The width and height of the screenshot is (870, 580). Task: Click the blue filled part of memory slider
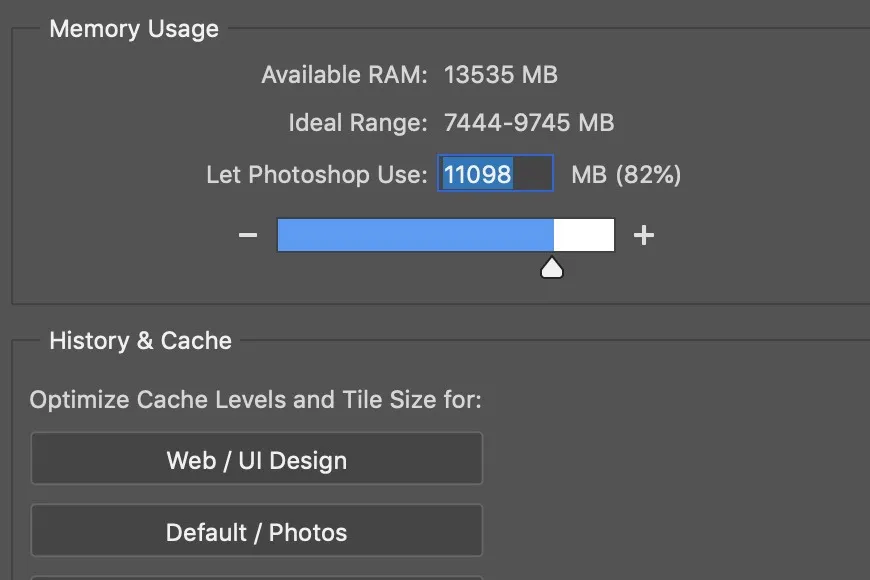(414, 235)
